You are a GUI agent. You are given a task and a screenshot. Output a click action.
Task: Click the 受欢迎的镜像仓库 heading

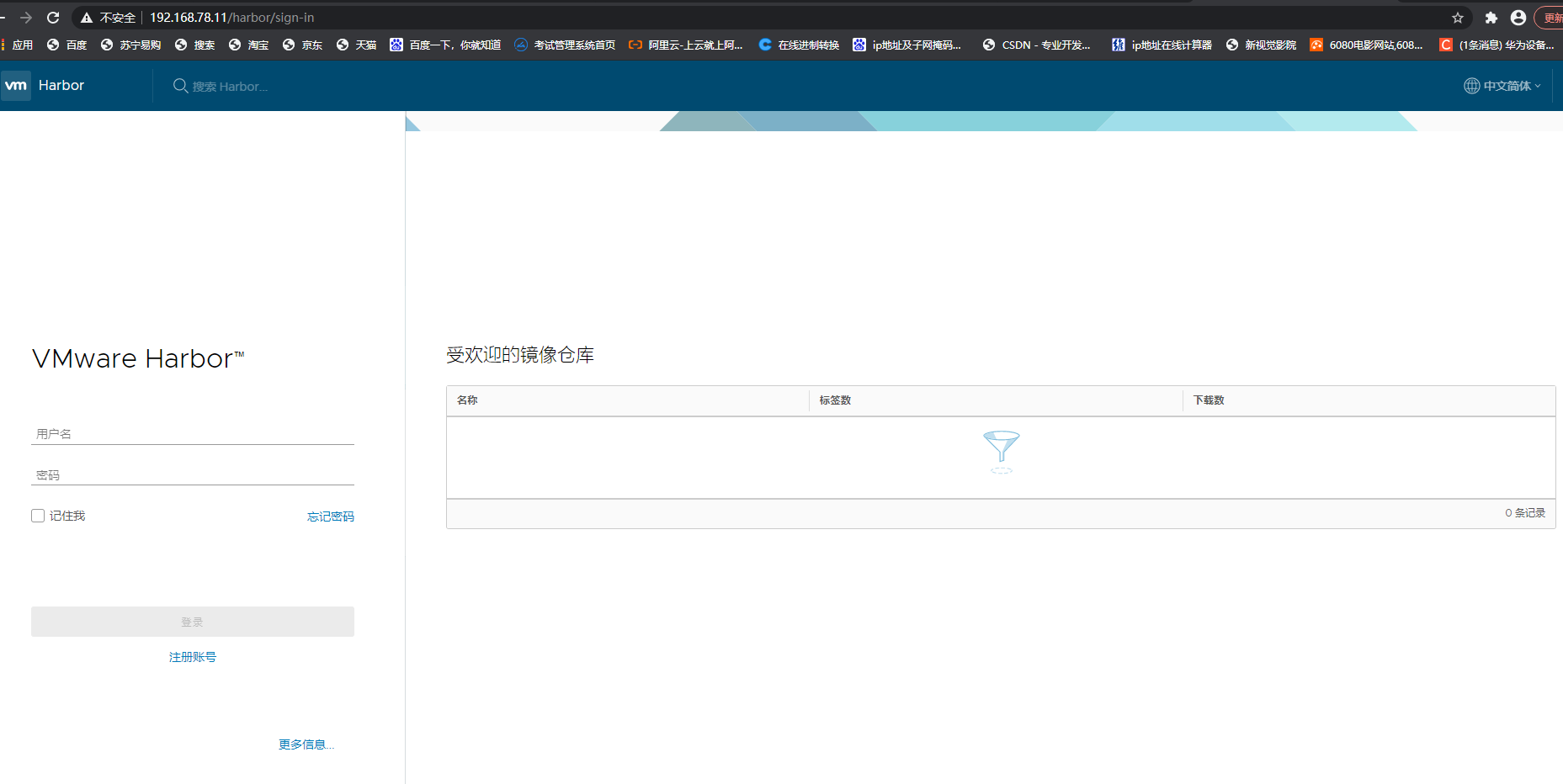click(x=520, y=355)
